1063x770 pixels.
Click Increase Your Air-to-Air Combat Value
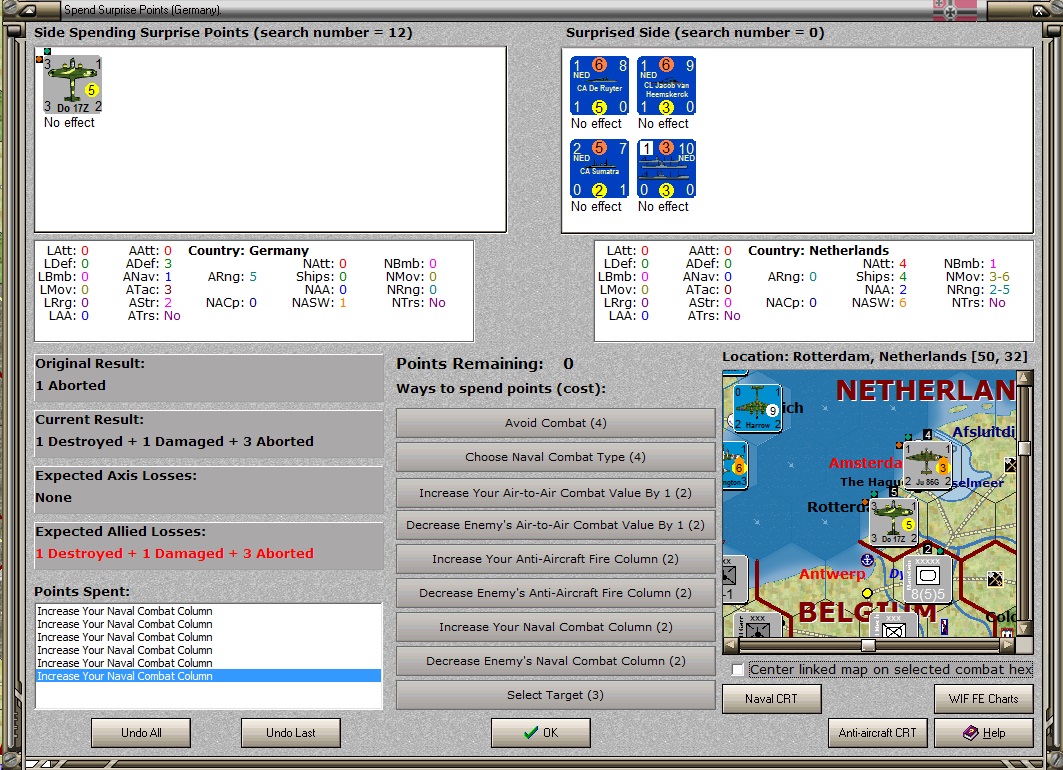(555, 493)
